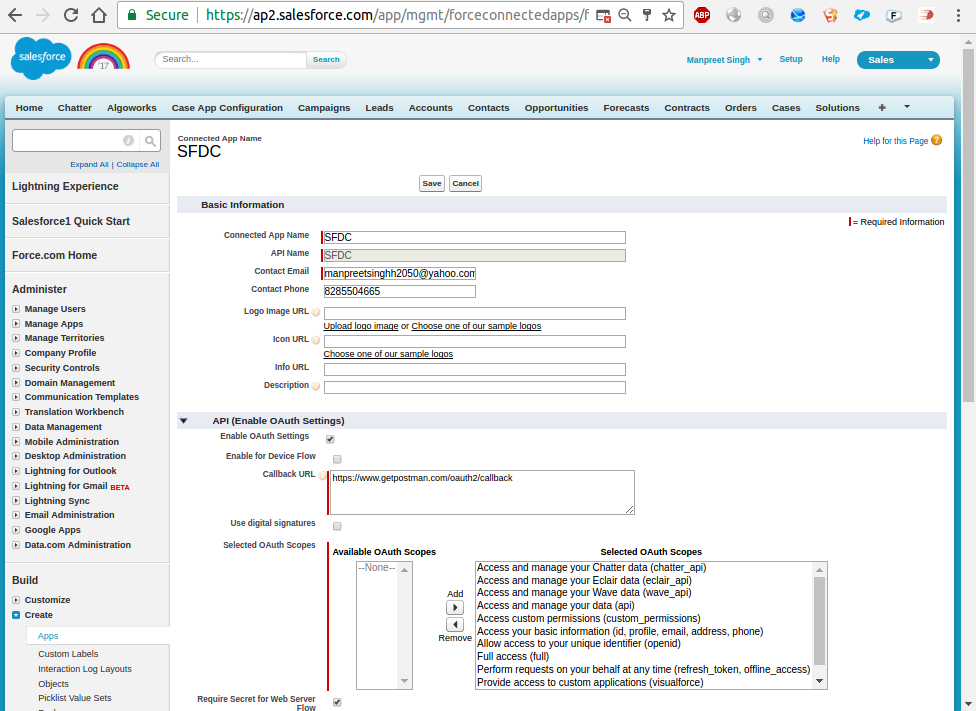Image resolution: width=976 pixels, height=711 pixels.
Task: Click the Available OAuth Scopes list scrollbar
Action: pyautogui.click(x=405, y=626)
